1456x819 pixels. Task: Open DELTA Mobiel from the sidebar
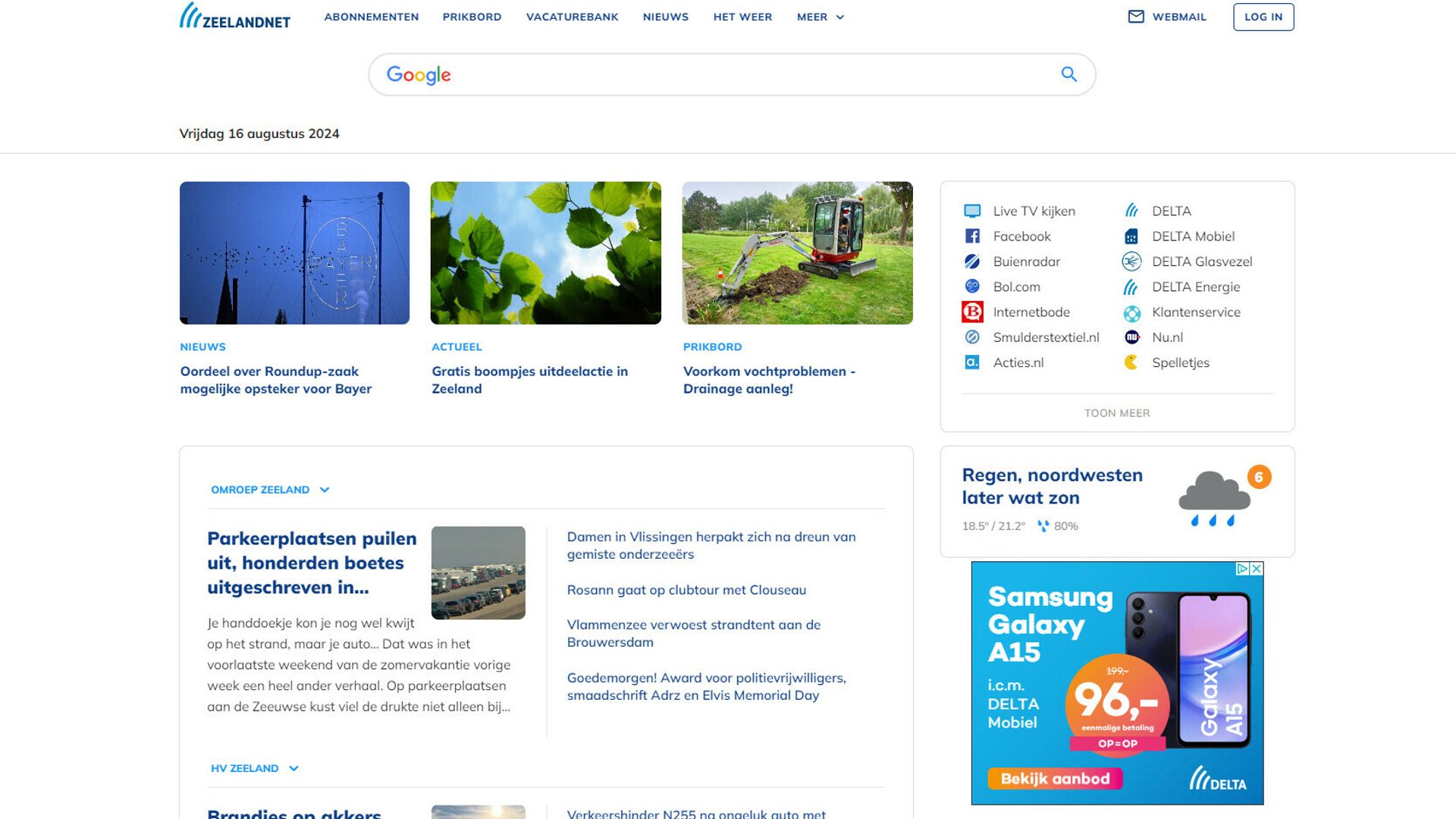tap(1131, 236)
